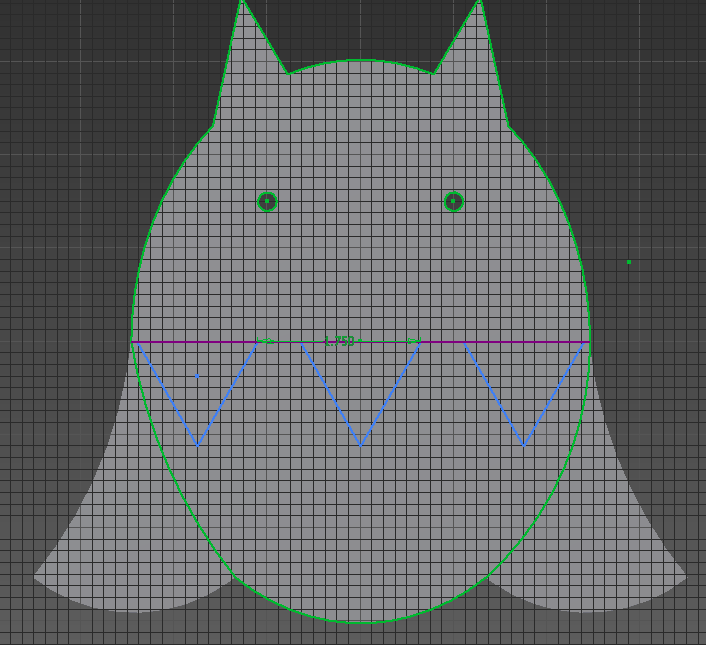Screen dimensions: 706x645
Task: Select the left small eye circle
Action: point(267,202)
